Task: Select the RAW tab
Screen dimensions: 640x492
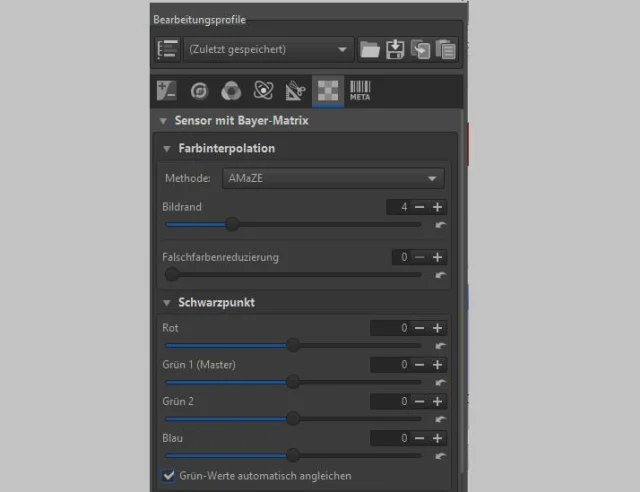Action: coord(328,91)
